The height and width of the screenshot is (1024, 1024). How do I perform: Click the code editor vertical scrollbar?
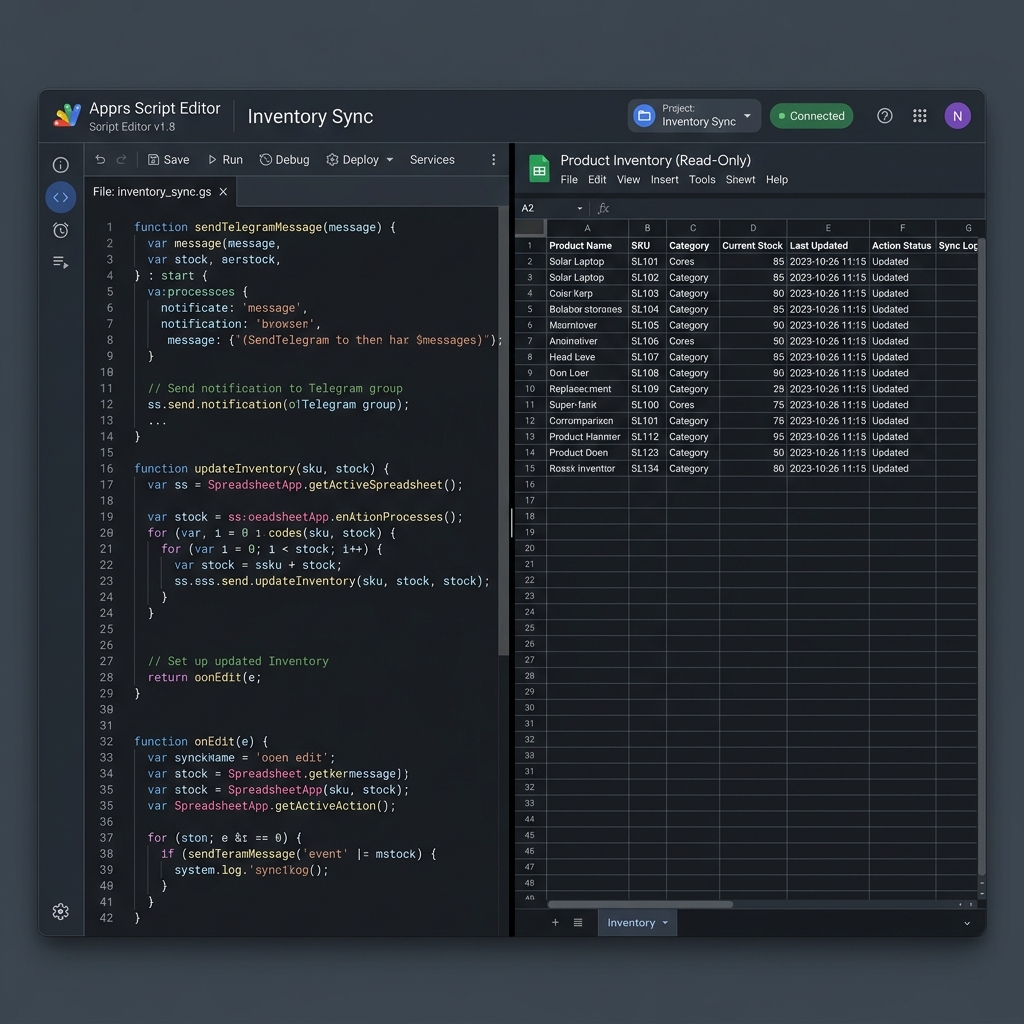pos(504,431)
